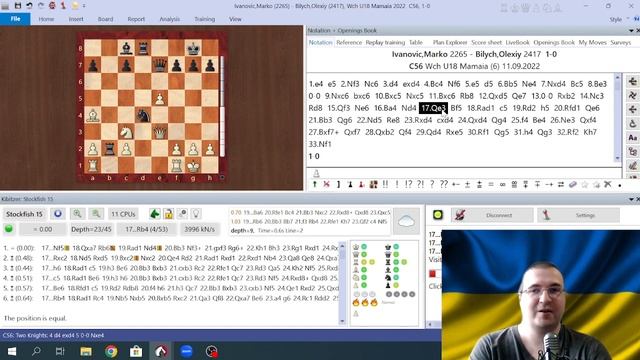Switch to the Plan Explorer tab
640x360 pixels.
450,42
